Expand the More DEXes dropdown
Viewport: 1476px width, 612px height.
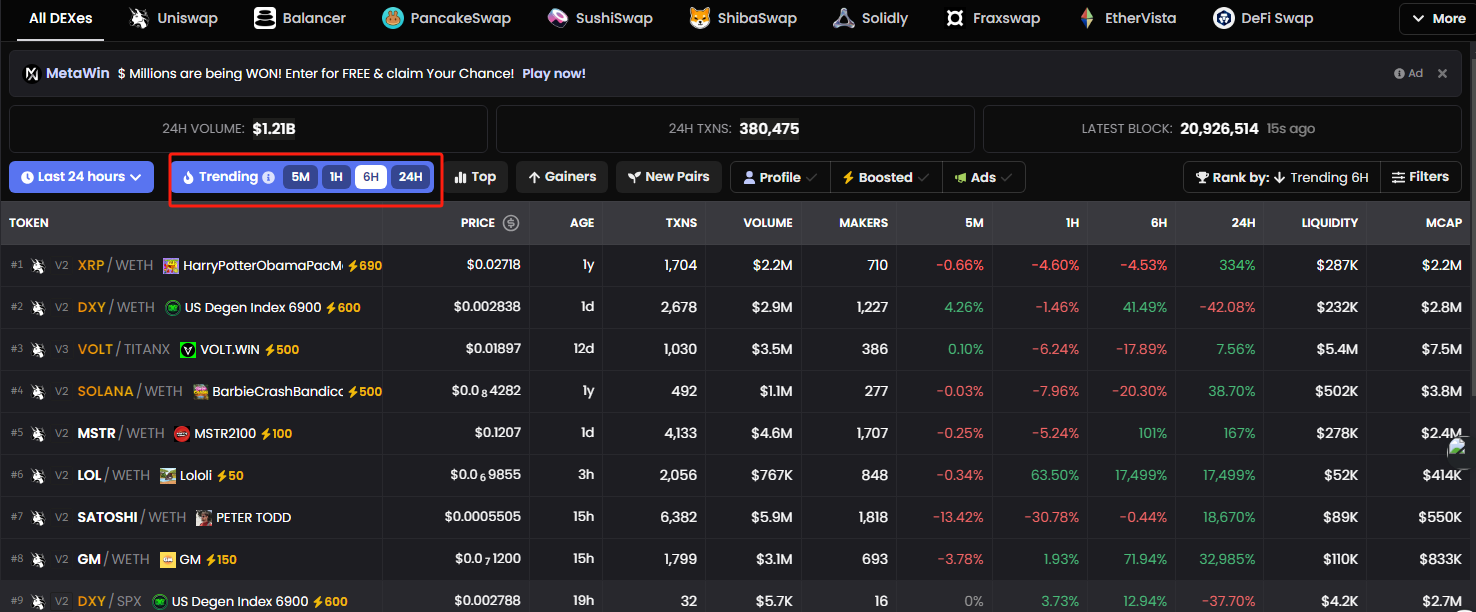coord(1437,19)
